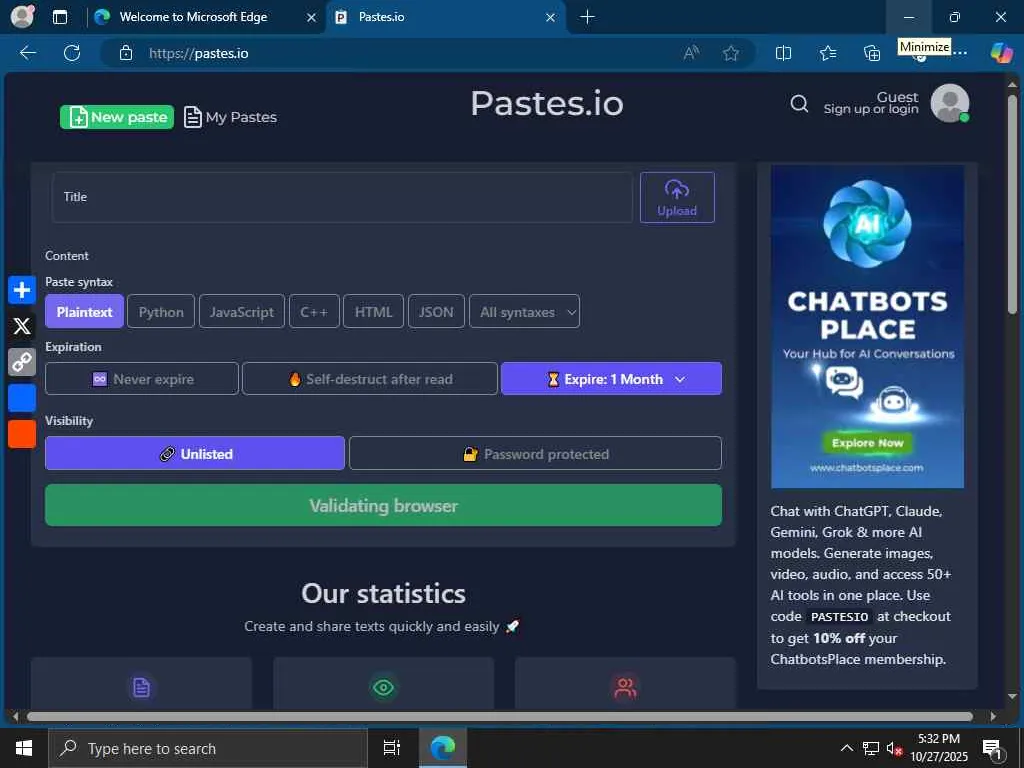The height and width of the screenshot is (768, 1024).
Task: Click the users statistics icon
Action: [625, 687]
